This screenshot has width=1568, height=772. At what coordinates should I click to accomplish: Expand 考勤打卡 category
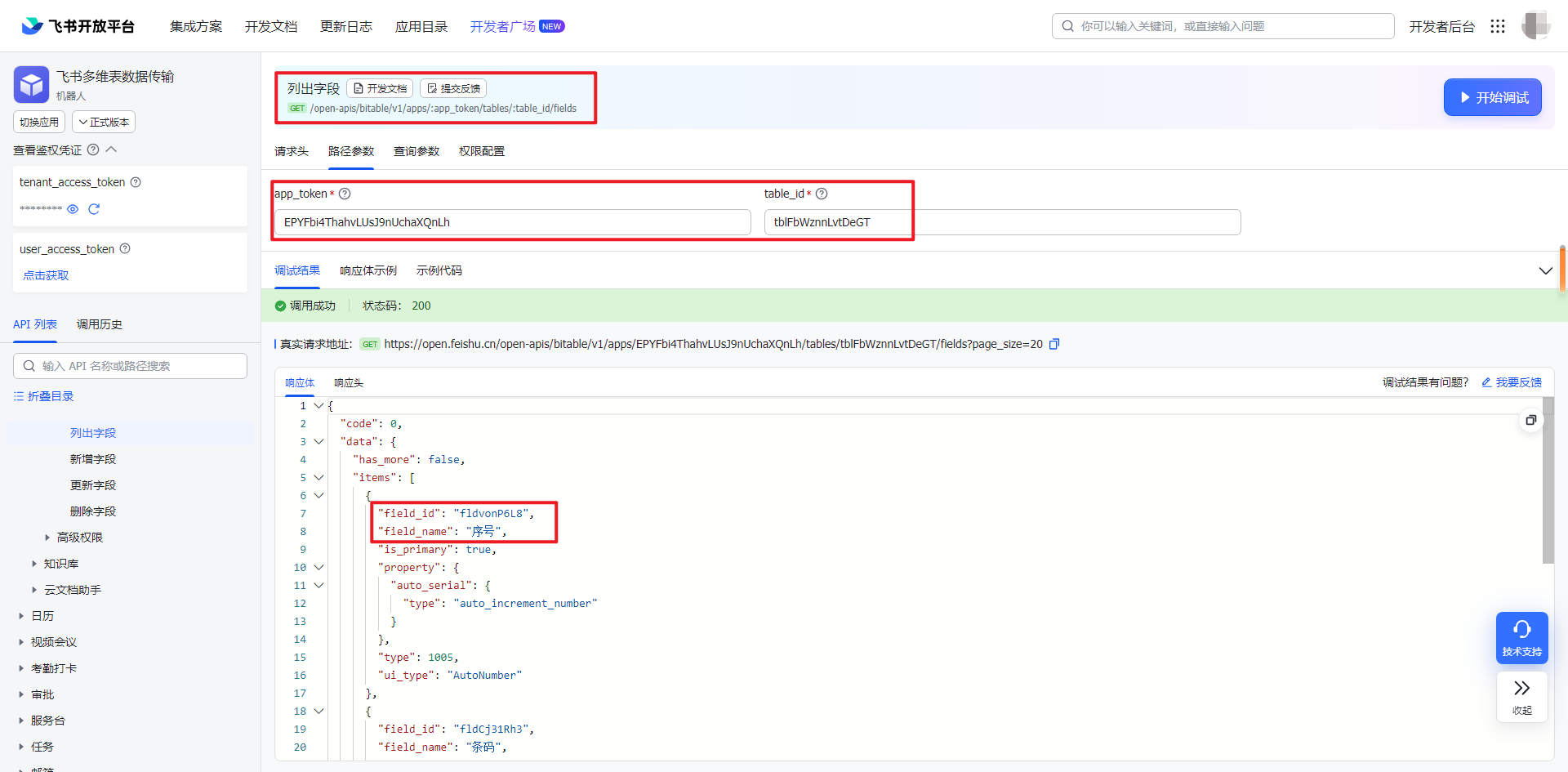(21, 668)
